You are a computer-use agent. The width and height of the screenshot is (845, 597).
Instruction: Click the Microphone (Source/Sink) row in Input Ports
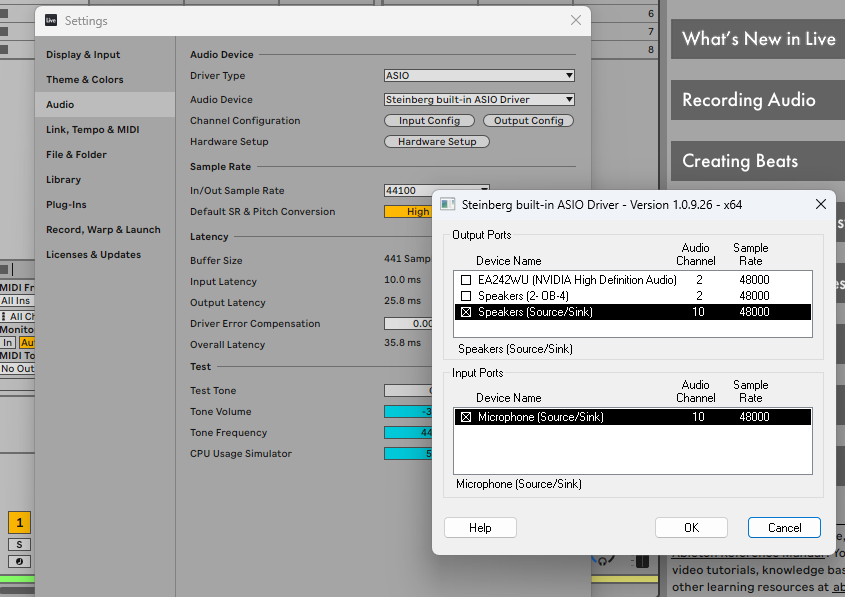tap(633, 417)
